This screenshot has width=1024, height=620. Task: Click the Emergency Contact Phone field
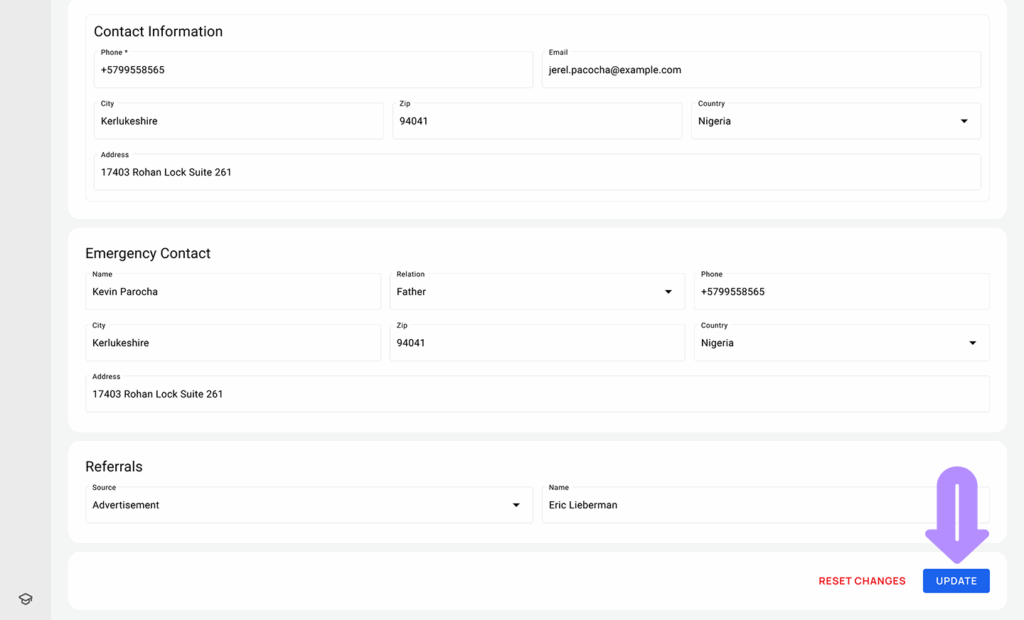[840, 292]
